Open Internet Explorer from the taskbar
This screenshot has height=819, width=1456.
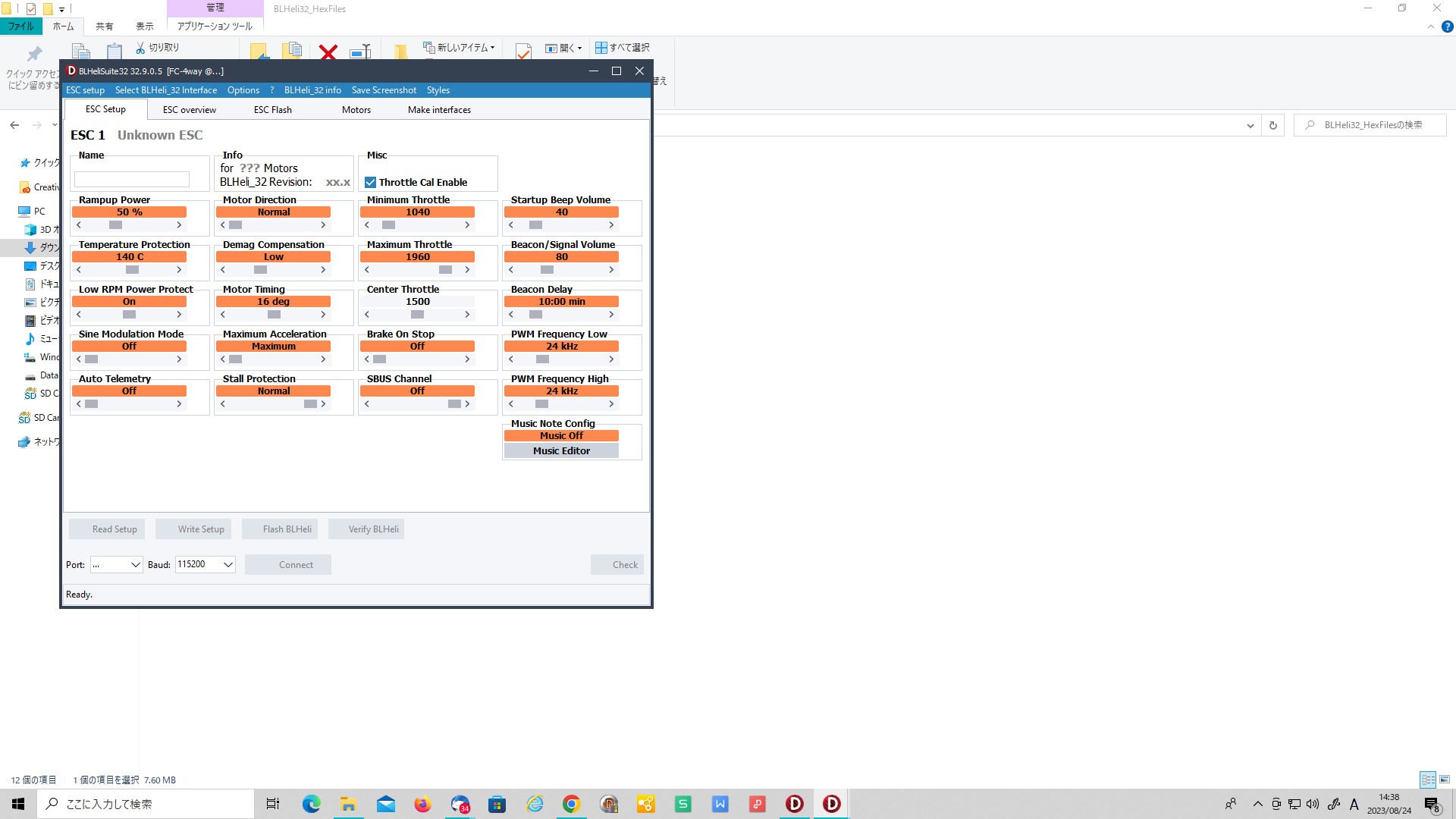[x=535, y=804]
